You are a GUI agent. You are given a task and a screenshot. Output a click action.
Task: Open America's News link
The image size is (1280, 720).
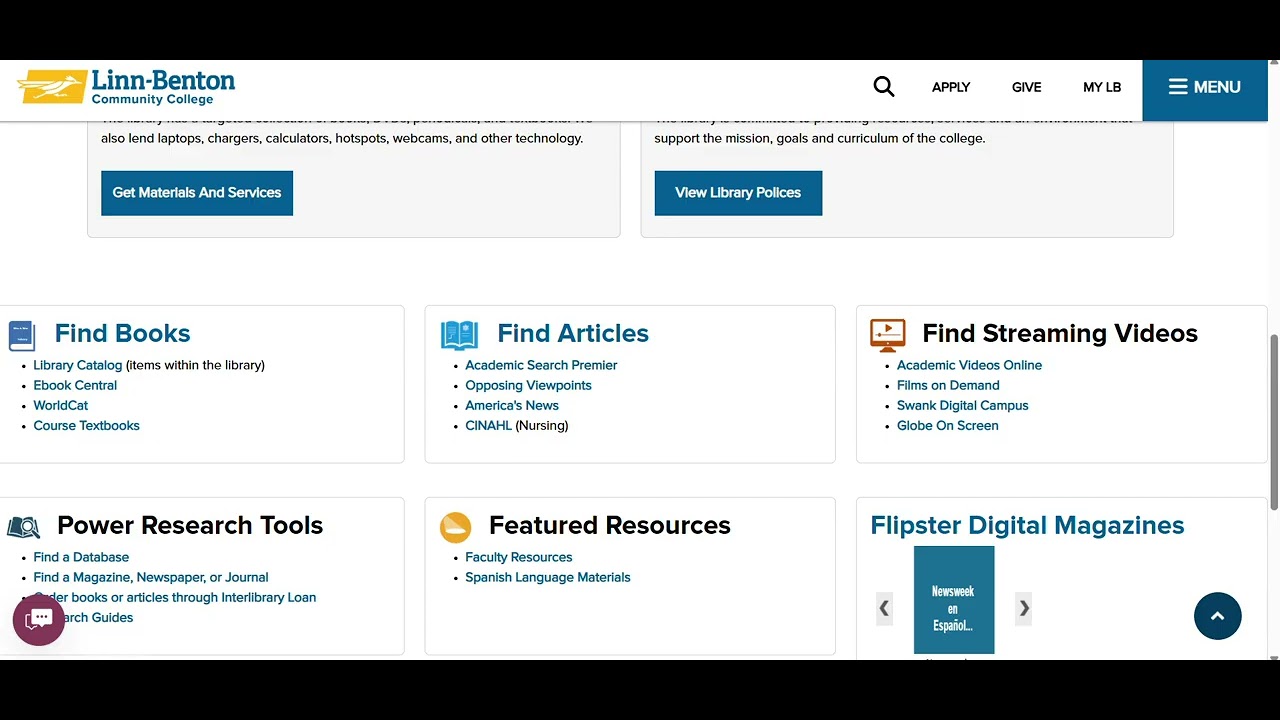(512, 405)
